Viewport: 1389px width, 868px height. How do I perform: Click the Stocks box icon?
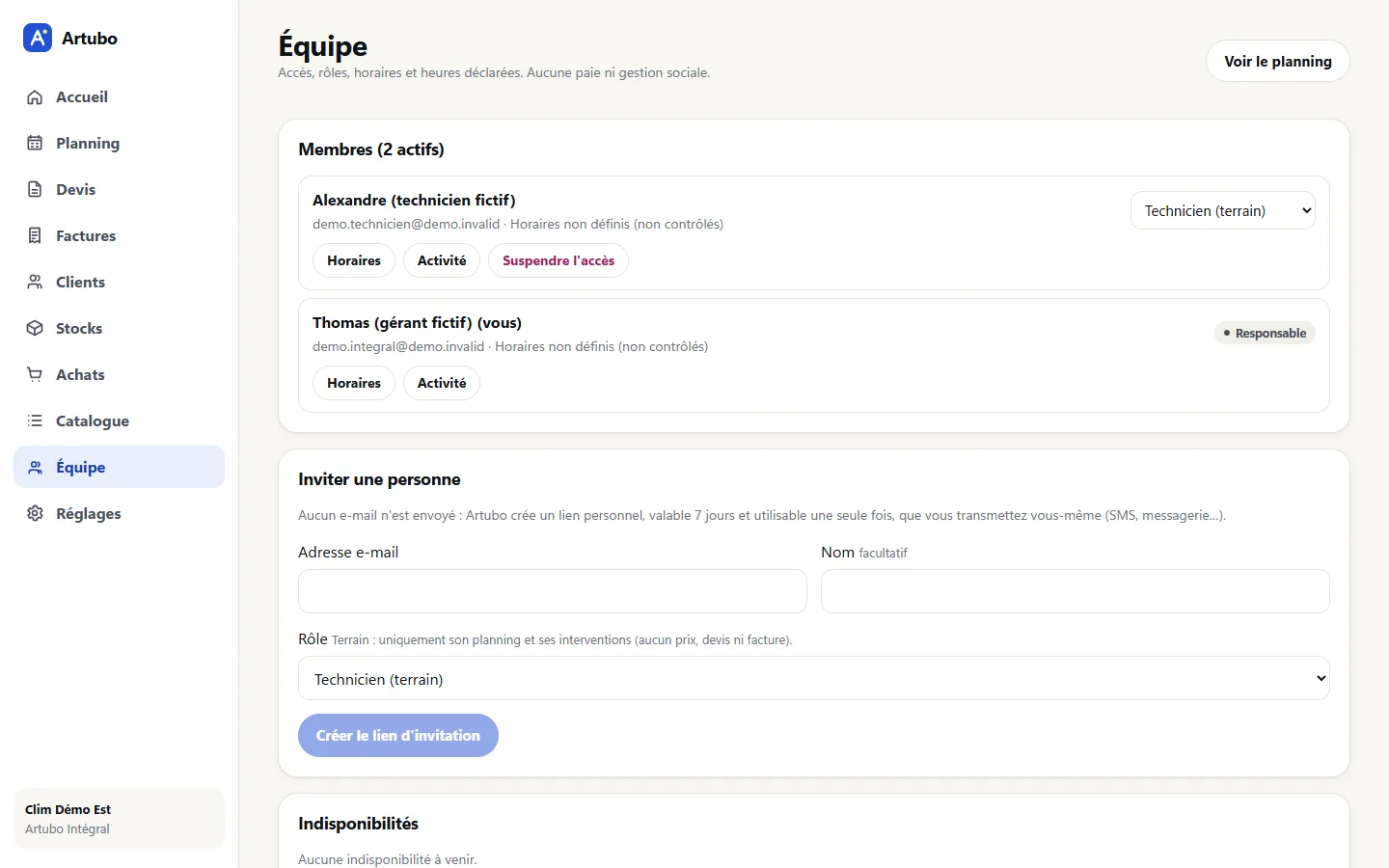pos(35,329)
